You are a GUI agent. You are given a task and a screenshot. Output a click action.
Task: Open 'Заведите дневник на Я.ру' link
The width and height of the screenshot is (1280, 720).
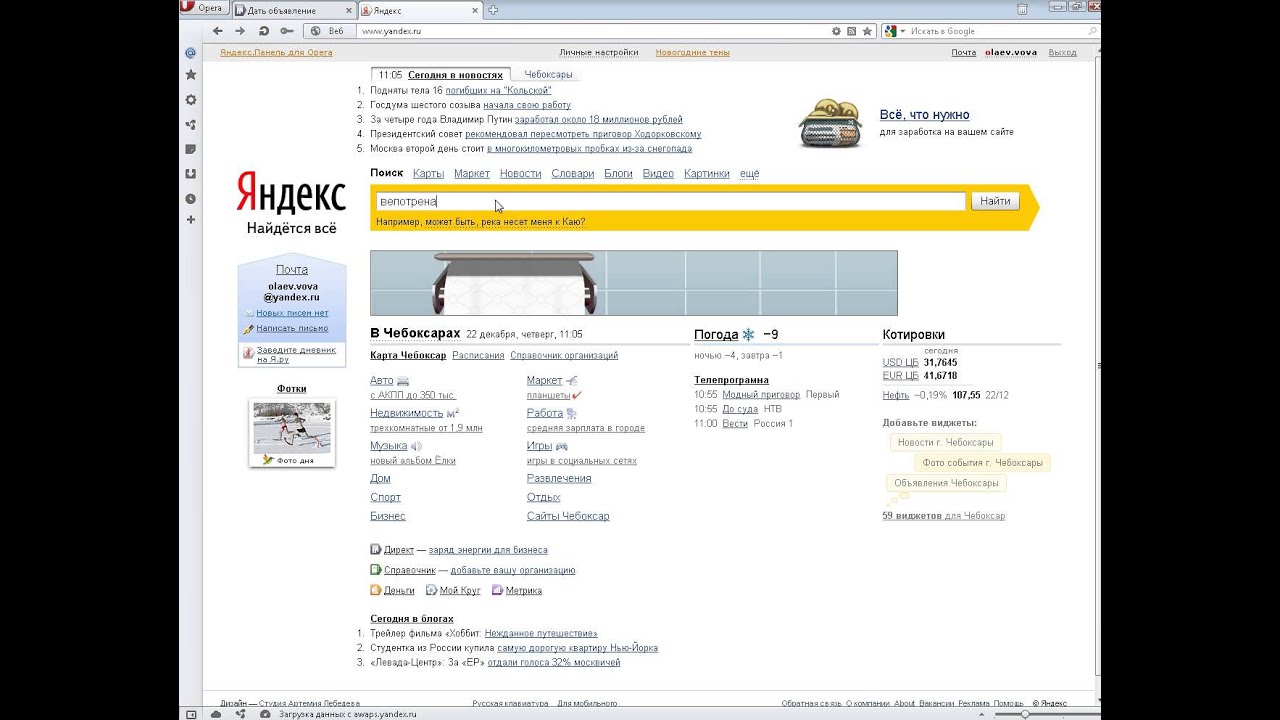click(296, 354)
